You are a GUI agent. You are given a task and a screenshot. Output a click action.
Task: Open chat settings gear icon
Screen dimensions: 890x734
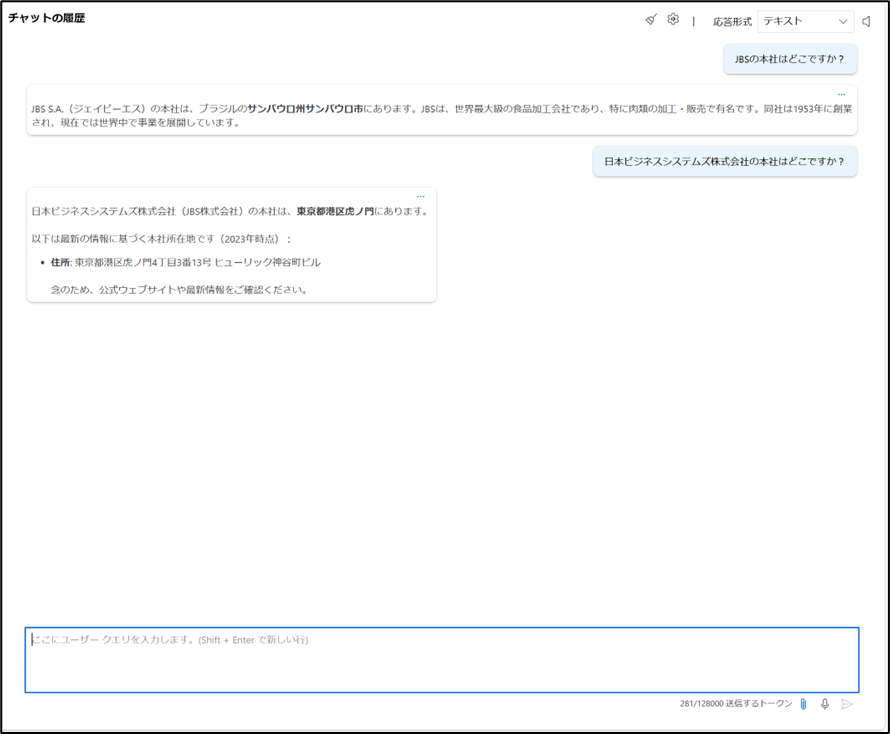673,19
